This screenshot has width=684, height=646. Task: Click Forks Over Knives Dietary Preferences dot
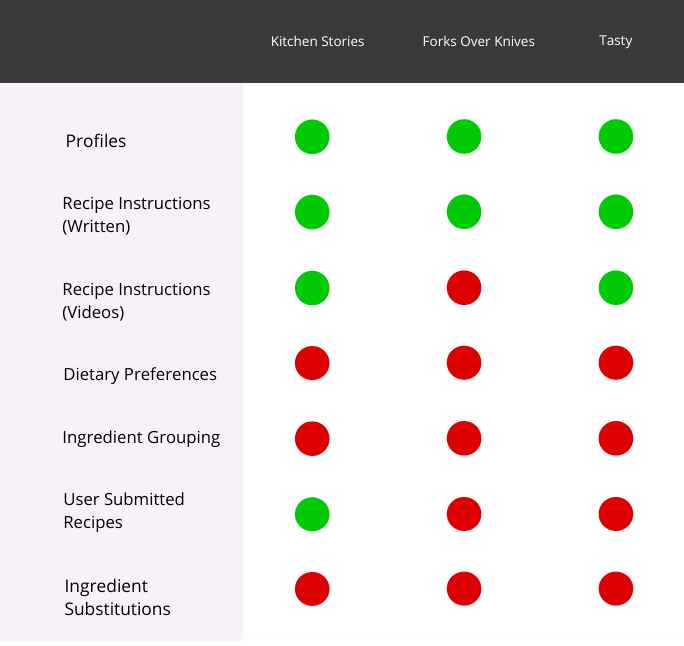(464, 362)
